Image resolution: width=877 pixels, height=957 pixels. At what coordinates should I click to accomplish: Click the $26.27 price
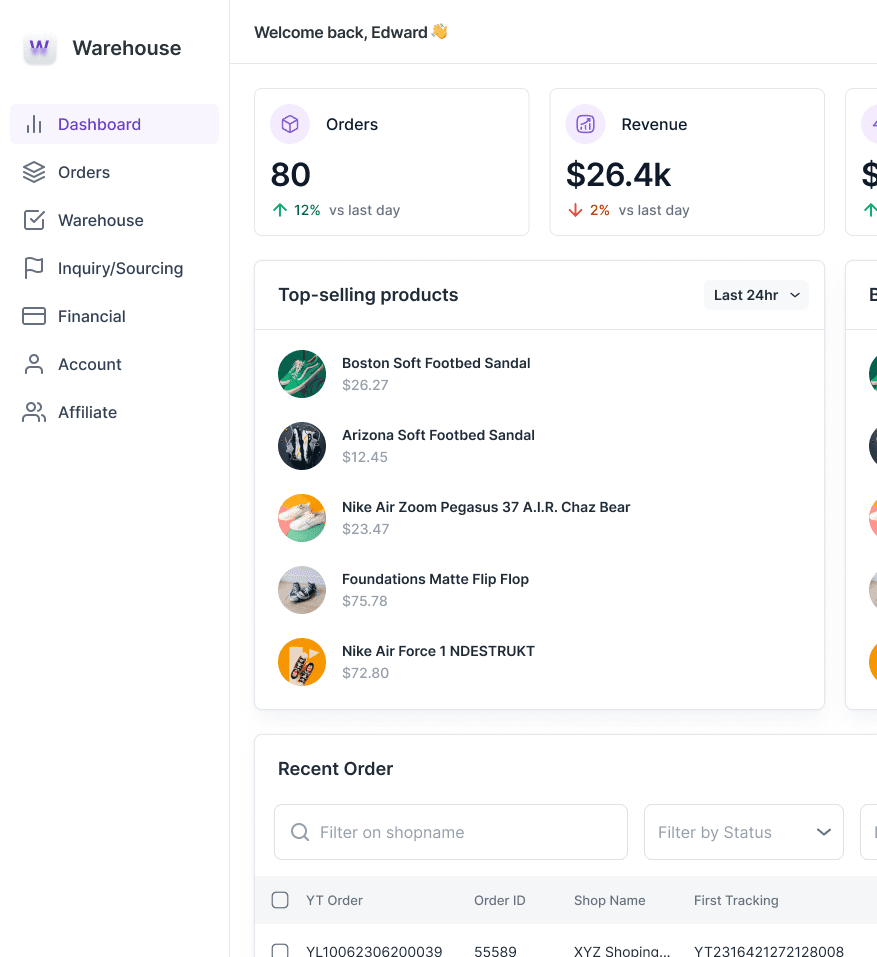click(x=365, y=385)
